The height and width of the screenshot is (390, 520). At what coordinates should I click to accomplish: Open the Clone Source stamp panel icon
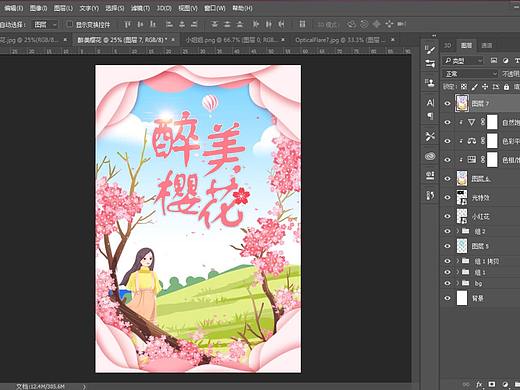coord(430,82)
